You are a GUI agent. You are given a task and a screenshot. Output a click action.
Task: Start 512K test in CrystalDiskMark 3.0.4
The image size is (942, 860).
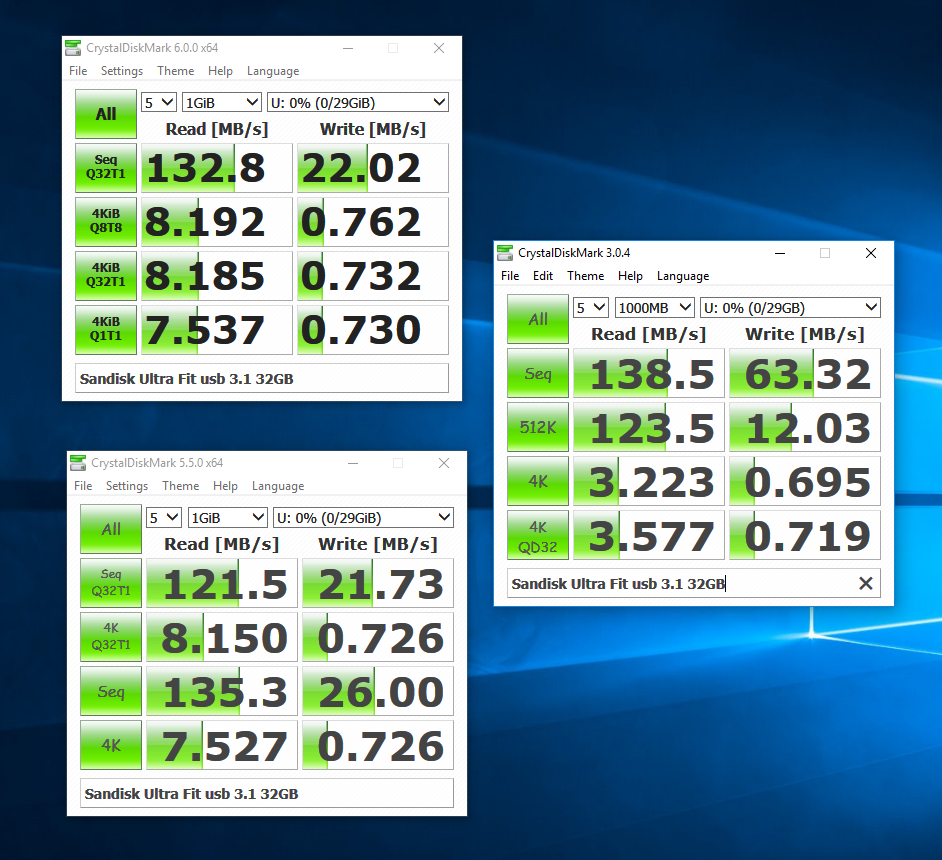click(538, 427)
